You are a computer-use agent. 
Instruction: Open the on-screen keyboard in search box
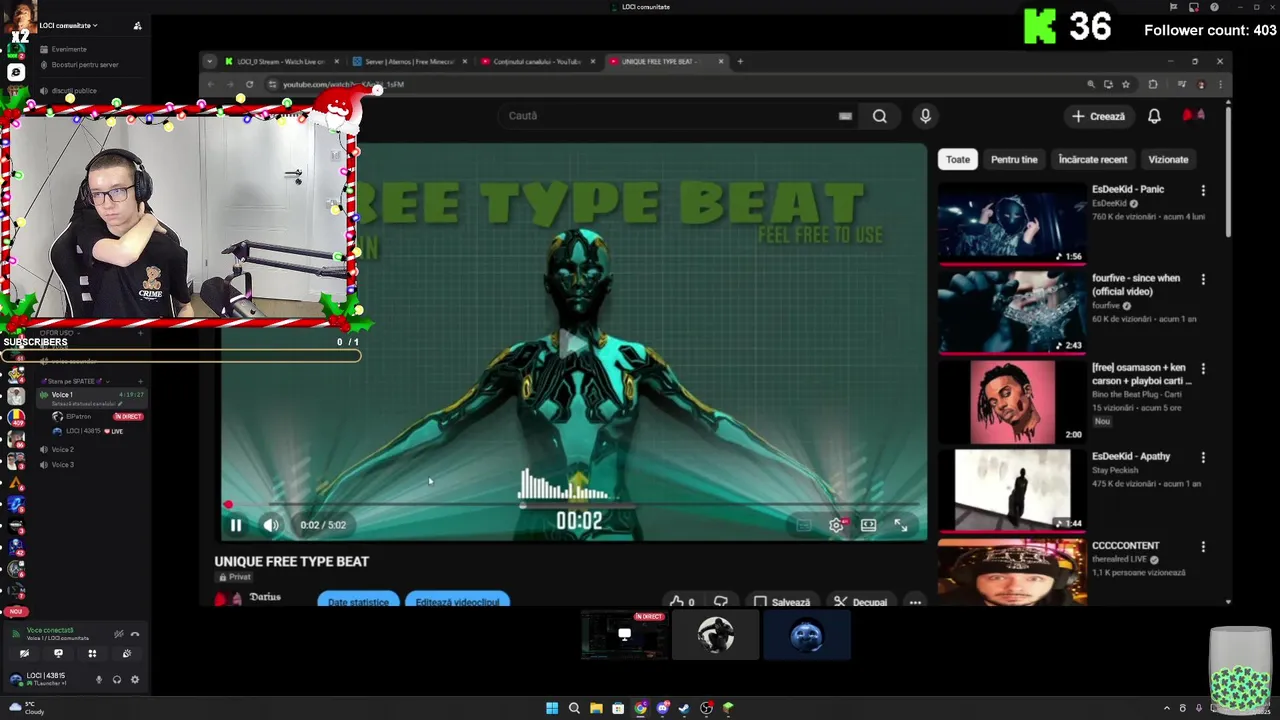tap(845, 116)
